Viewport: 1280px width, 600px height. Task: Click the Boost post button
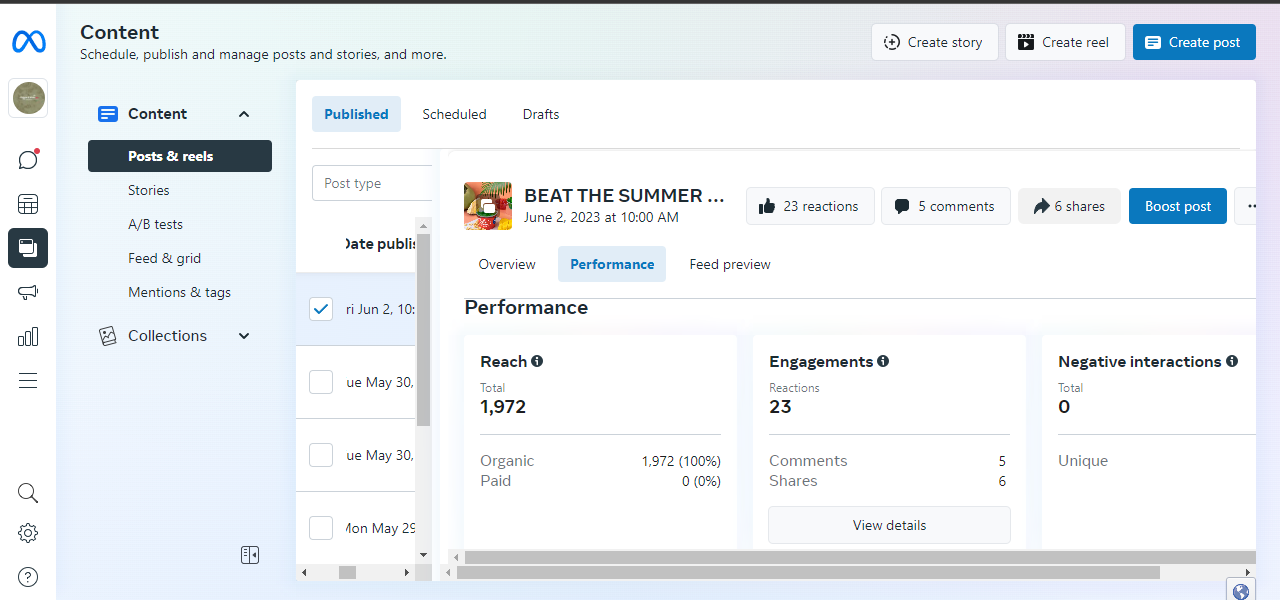tap(1177, 206)
